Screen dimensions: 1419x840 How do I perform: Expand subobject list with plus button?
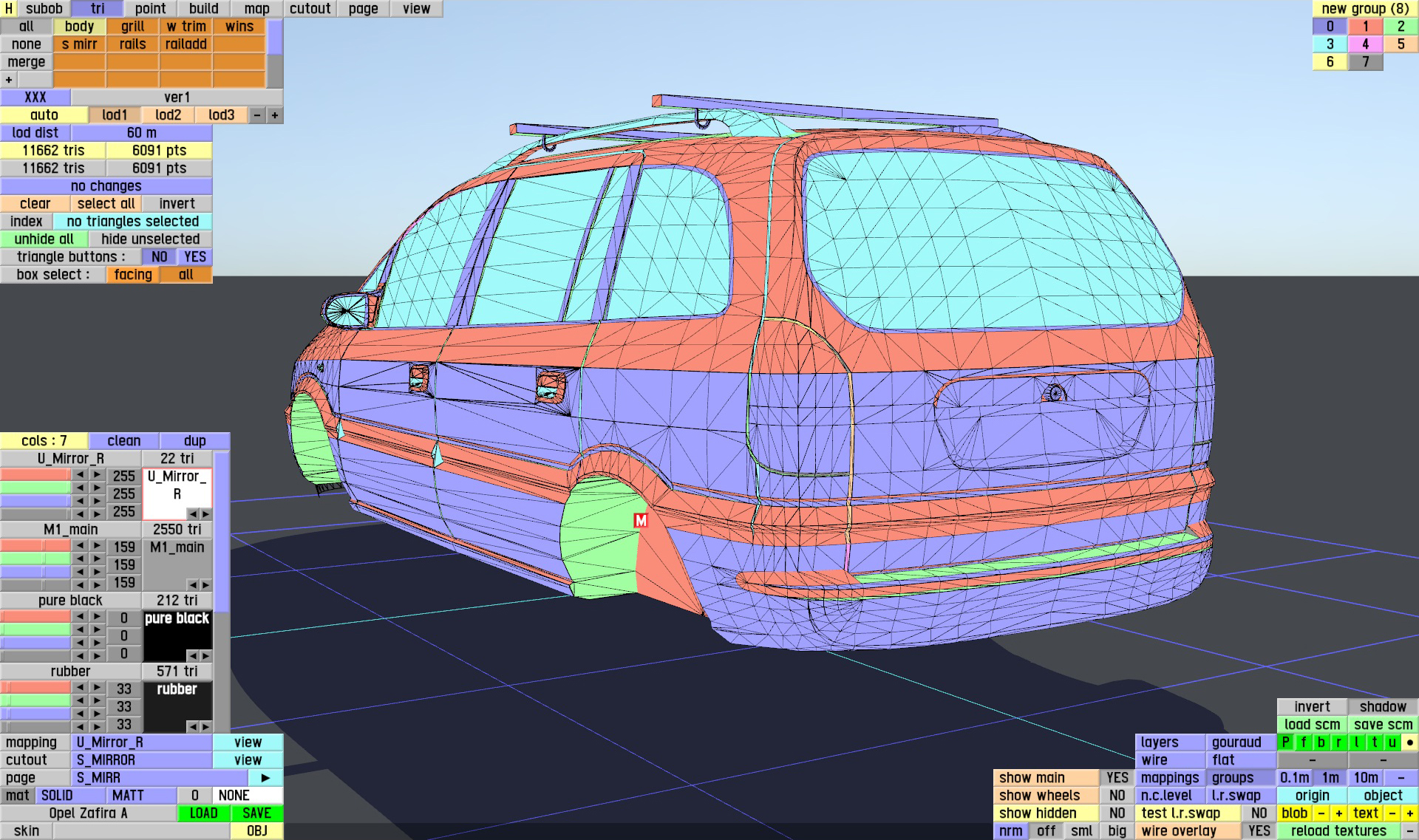[x=9, y=80]
